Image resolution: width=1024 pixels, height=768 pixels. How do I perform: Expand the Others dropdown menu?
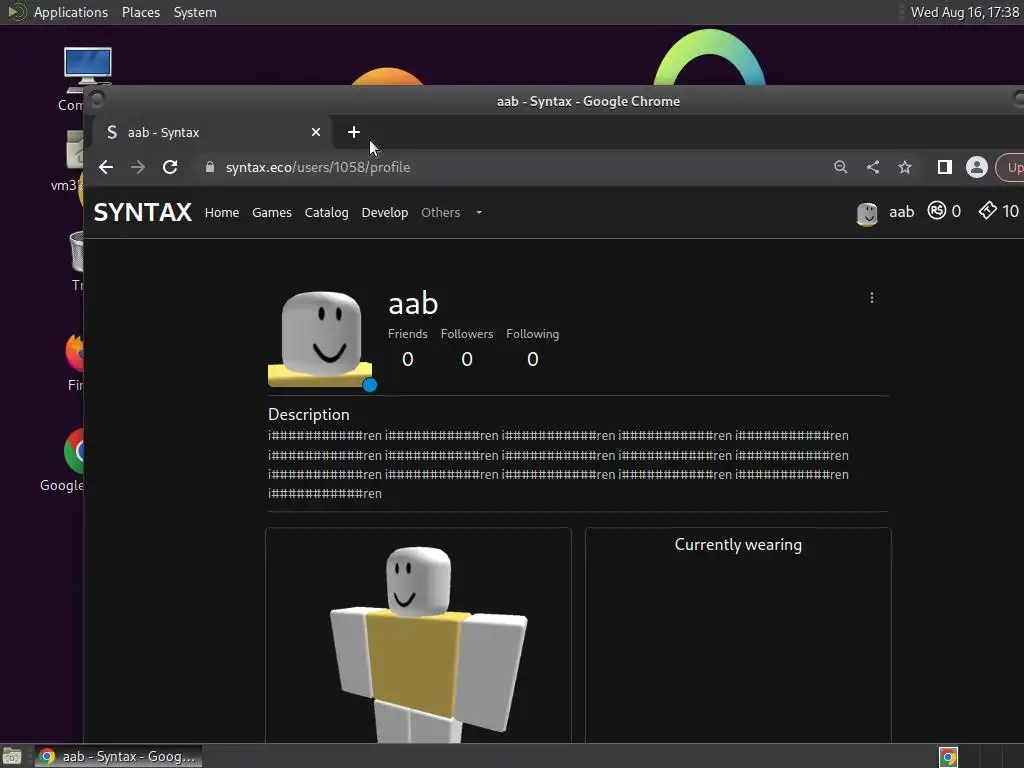pos(451,212)
